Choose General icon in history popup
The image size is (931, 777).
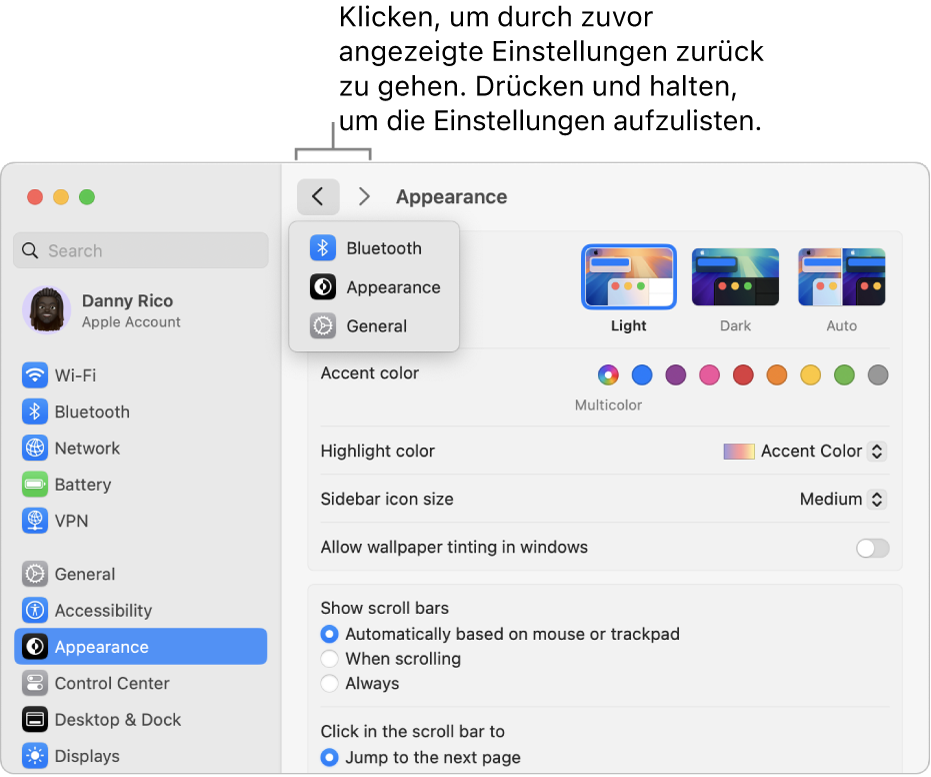323,326
